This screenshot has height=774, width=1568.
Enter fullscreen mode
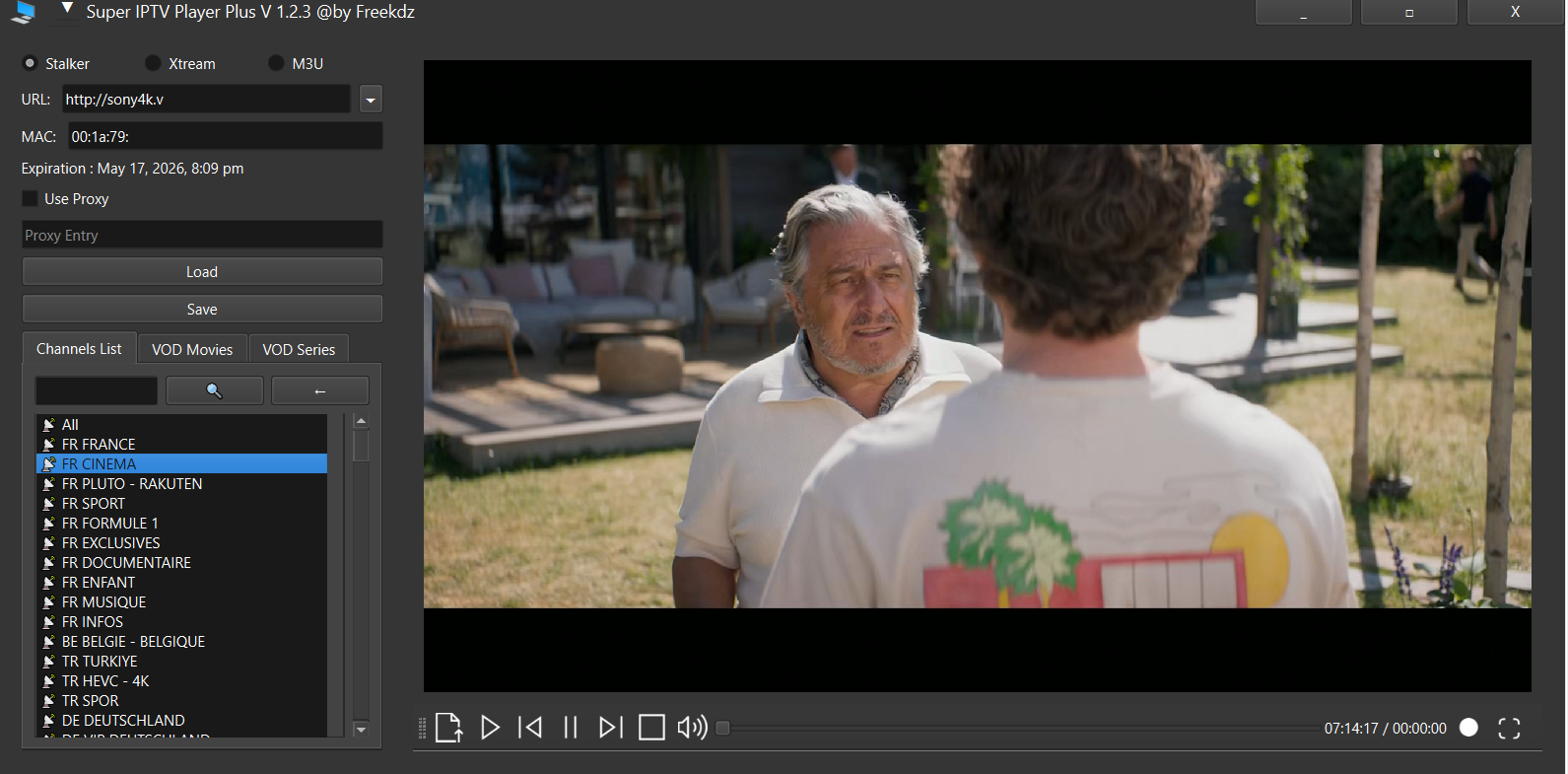pos(1509,728)
